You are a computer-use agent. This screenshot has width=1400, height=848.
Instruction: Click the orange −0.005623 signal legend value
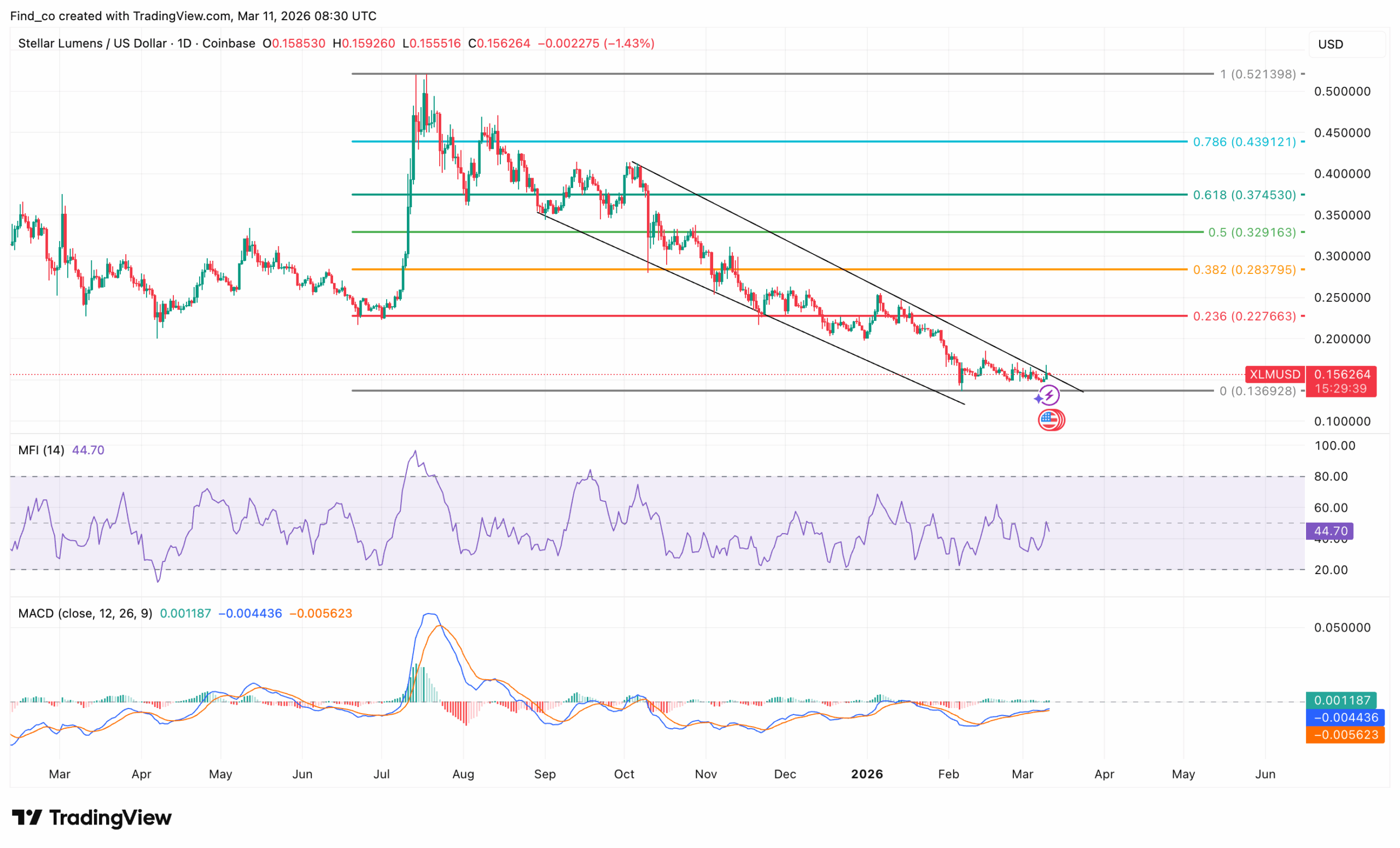(321, 613)
